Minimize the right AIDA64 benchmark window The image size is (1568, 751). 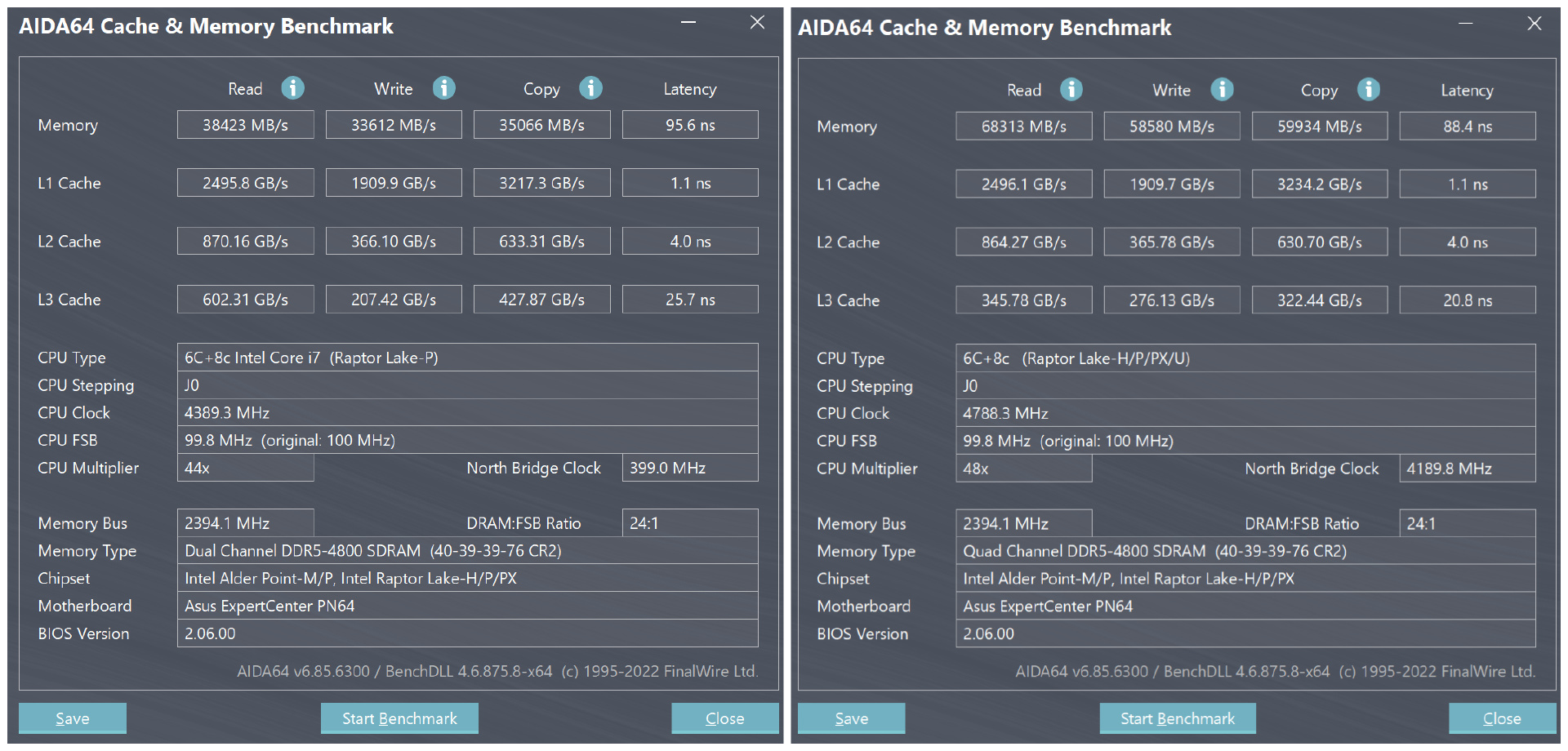(x=1466, y=24)
